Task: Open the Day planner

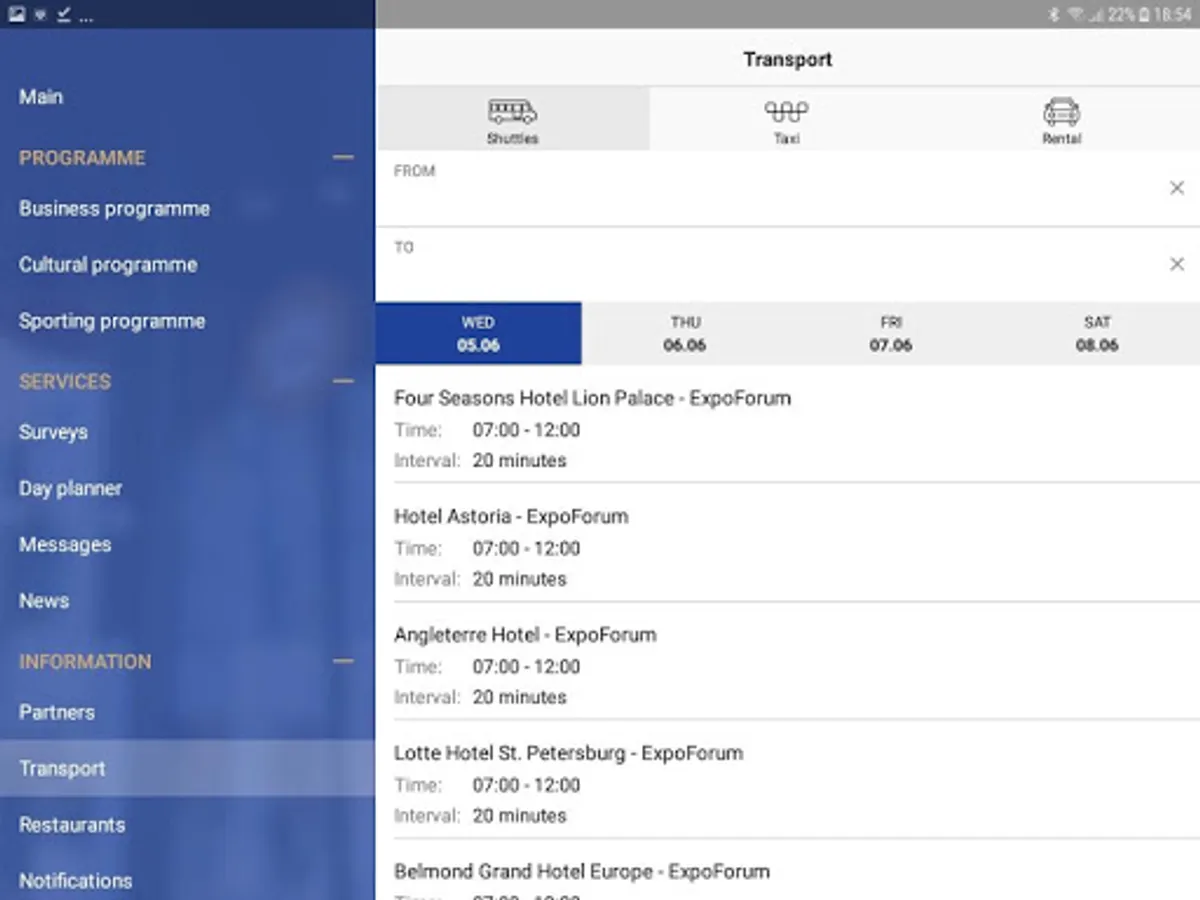Action: pos(187,489)
